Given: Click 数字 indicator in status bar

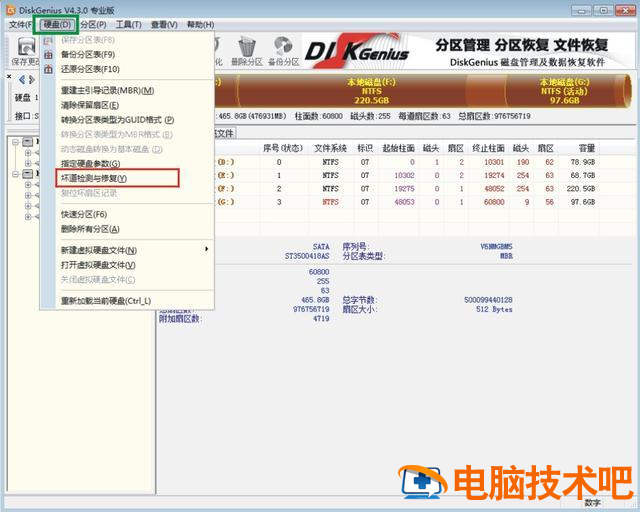Looking at the screenshot, I should coord(592,503).
